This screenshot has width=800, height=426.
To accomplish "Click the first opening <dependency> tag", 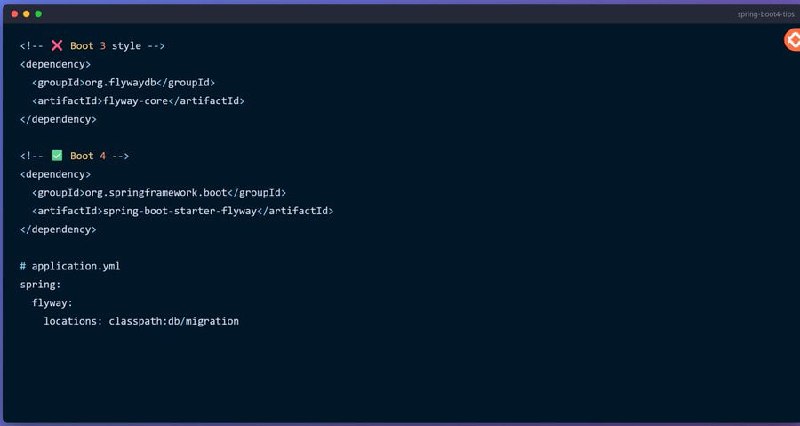I will click(55, 64).
